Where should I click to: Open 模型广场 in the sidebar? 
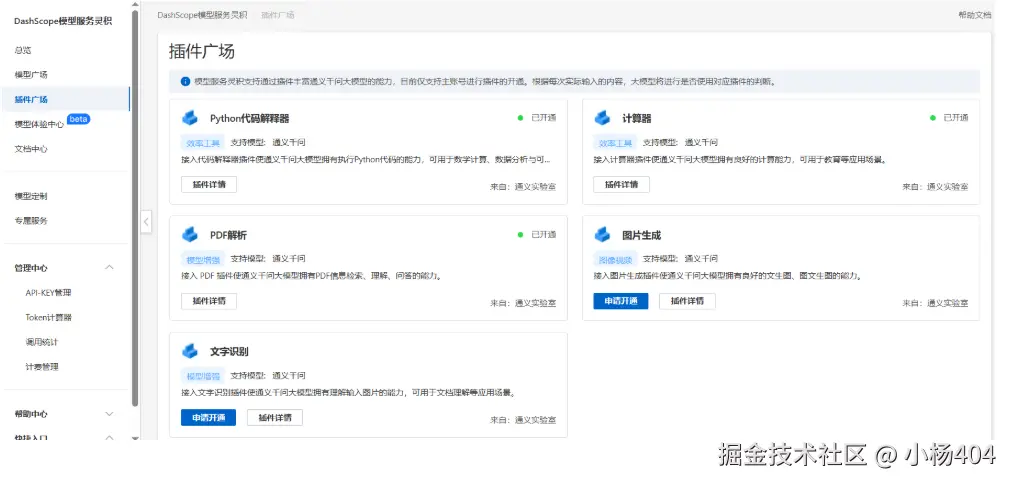pos(31,75)
